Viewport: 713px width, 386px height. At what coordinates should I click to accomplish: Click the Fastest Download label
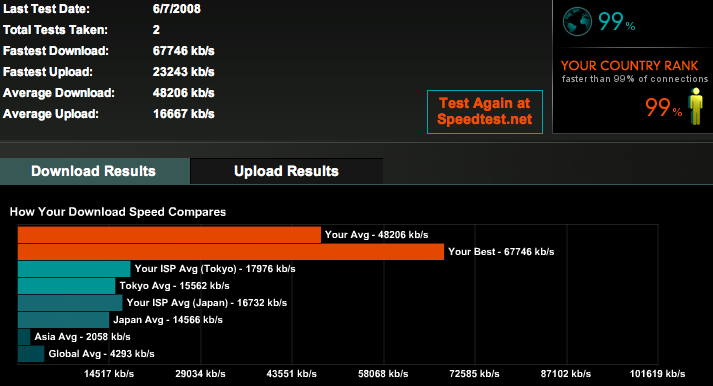56,51
